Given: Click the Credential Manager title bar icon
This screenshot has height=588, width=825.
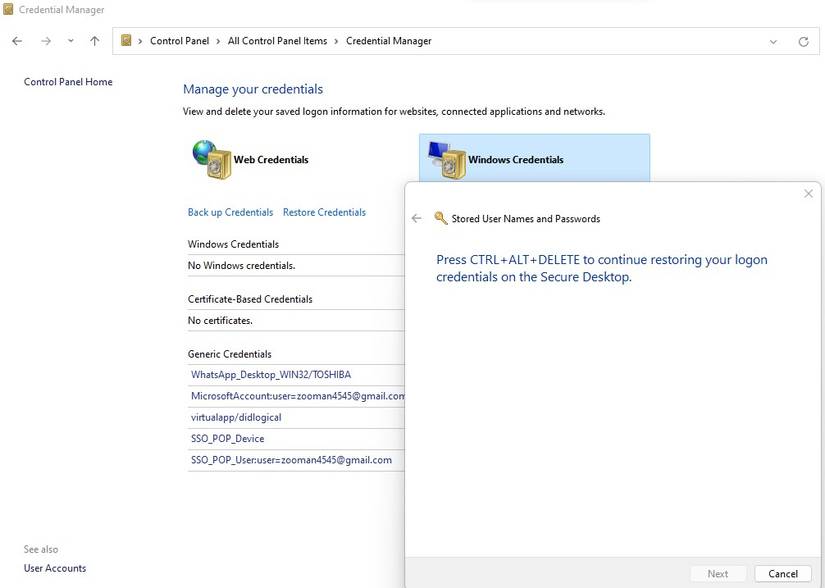Looking at the screenshot, I should point(8,9).
